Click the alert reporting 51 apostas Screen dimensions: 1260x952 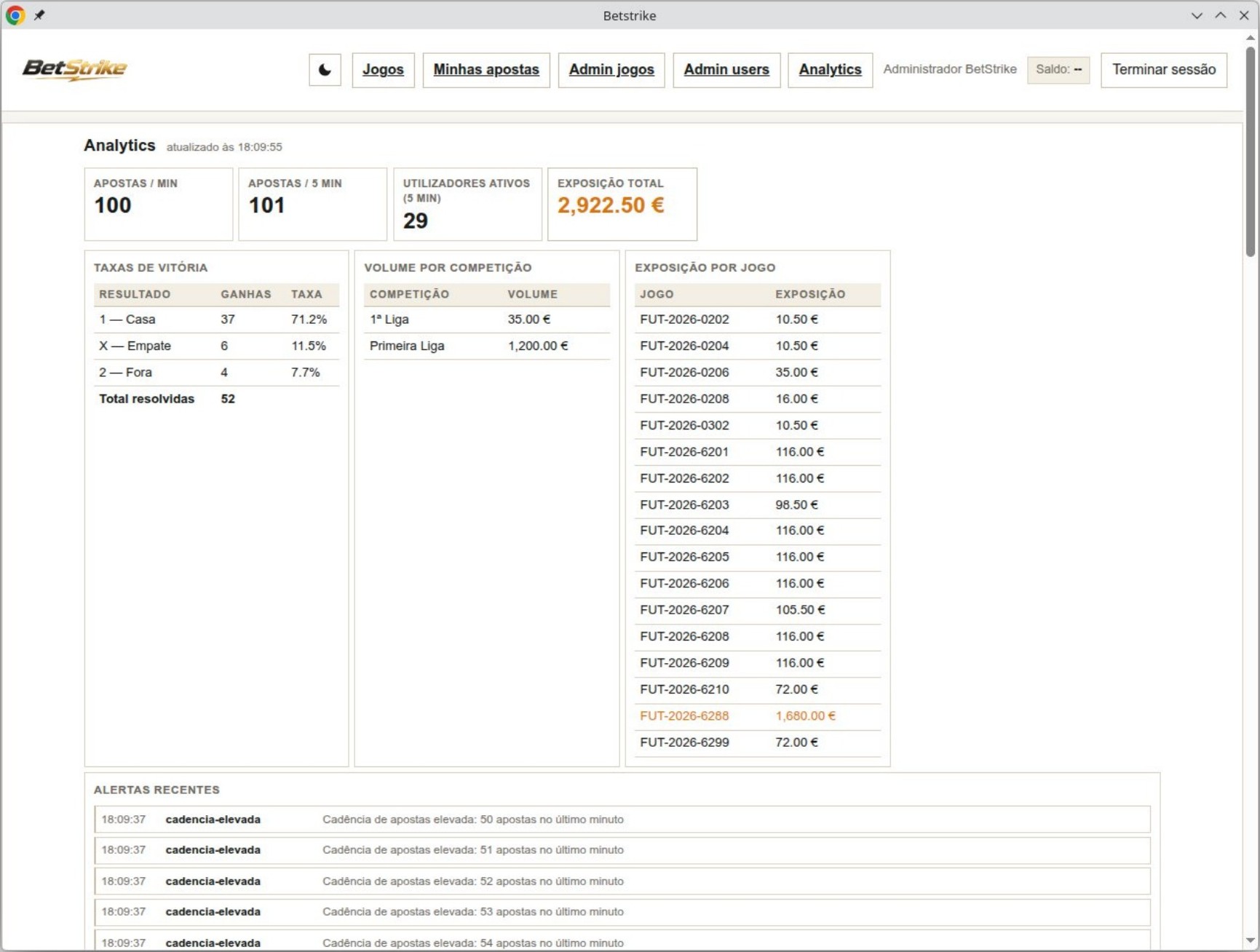tap(622, 850)
